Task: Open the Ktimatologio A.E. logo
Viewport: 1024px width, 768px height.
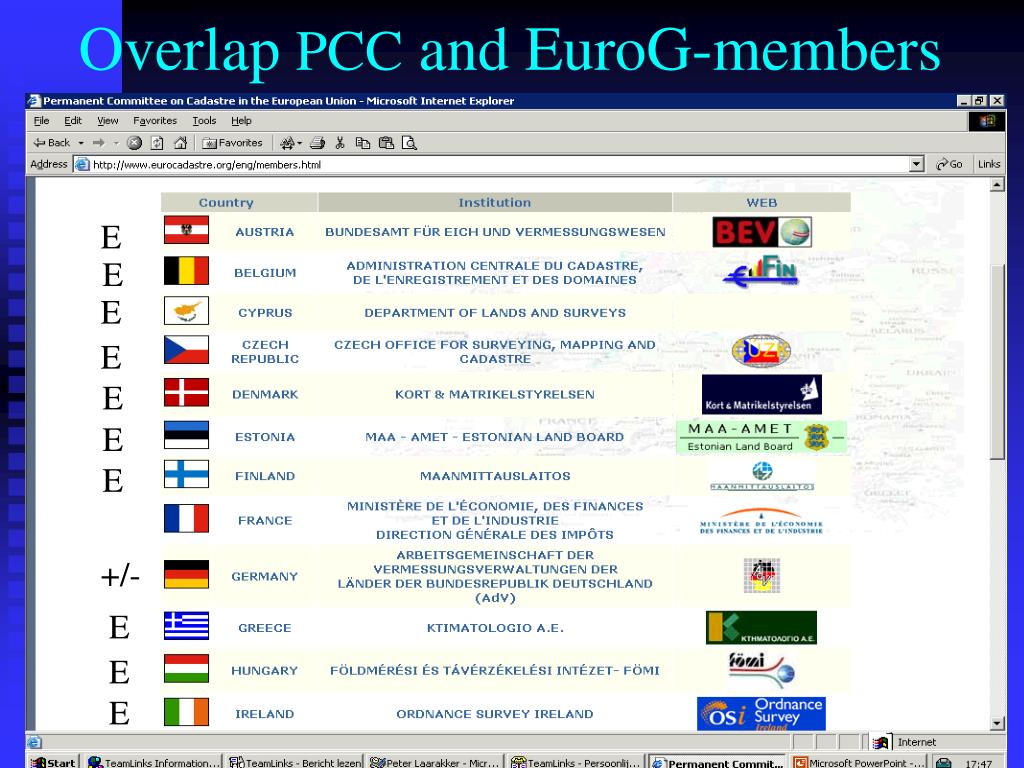Action: point(761,628)
